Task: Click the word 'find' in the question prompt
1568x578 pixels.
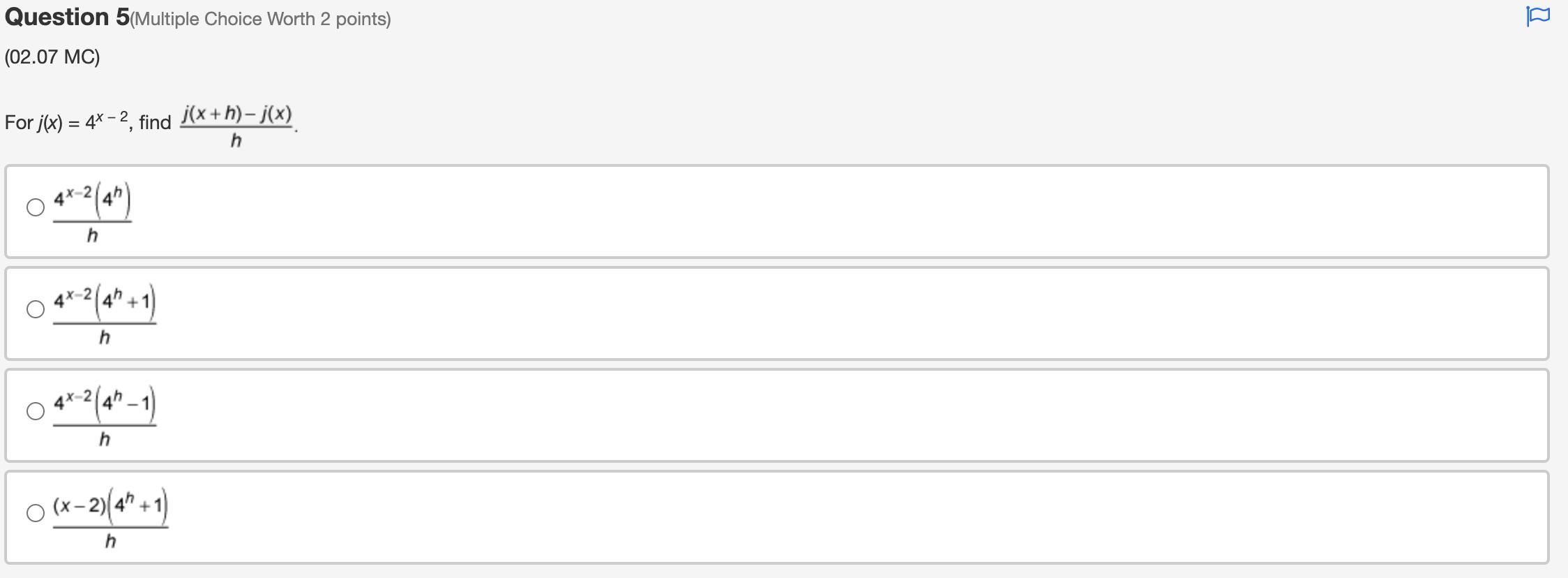Action: pos(155,123)
